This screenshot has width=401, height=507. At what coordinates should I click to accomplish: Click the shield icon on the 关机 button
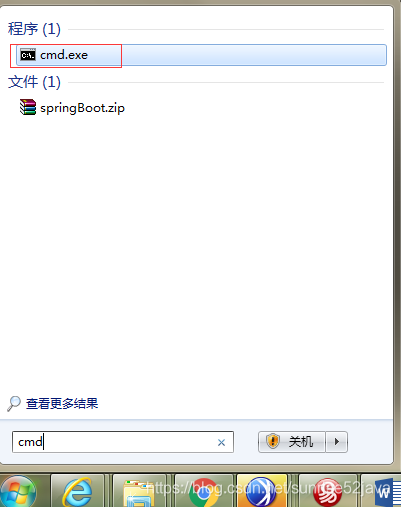273,442
